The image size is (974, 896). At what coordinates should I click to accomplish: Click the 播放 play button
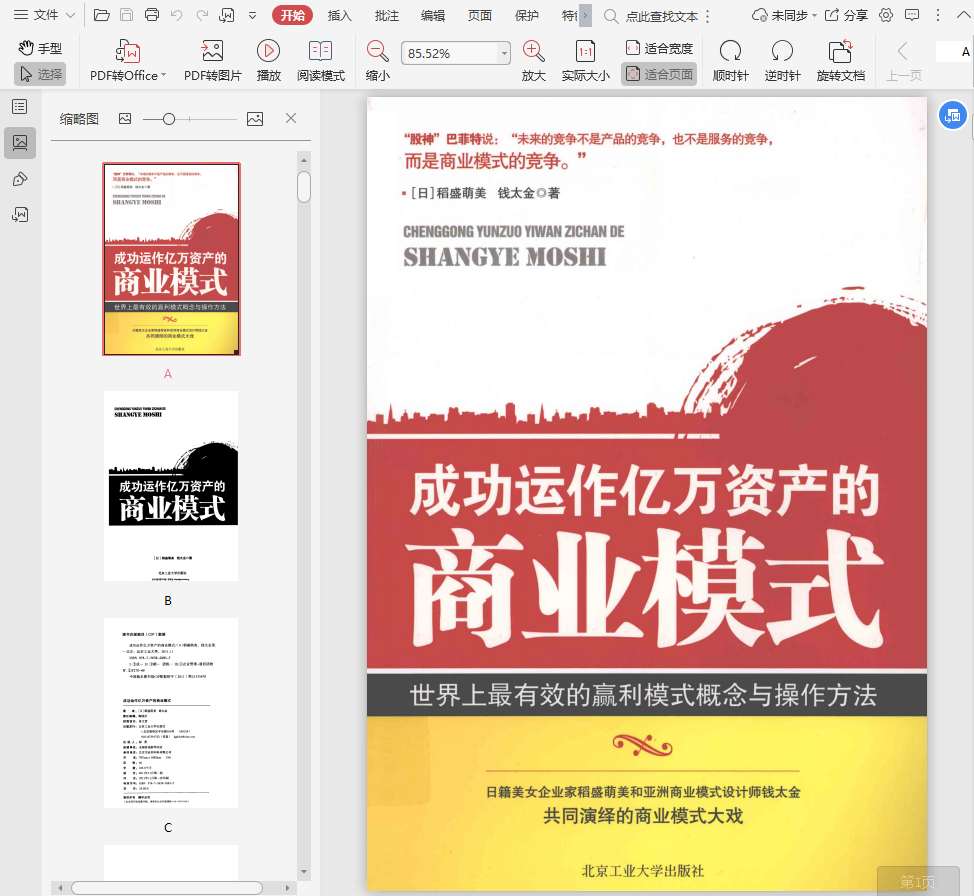pos(268,61)
